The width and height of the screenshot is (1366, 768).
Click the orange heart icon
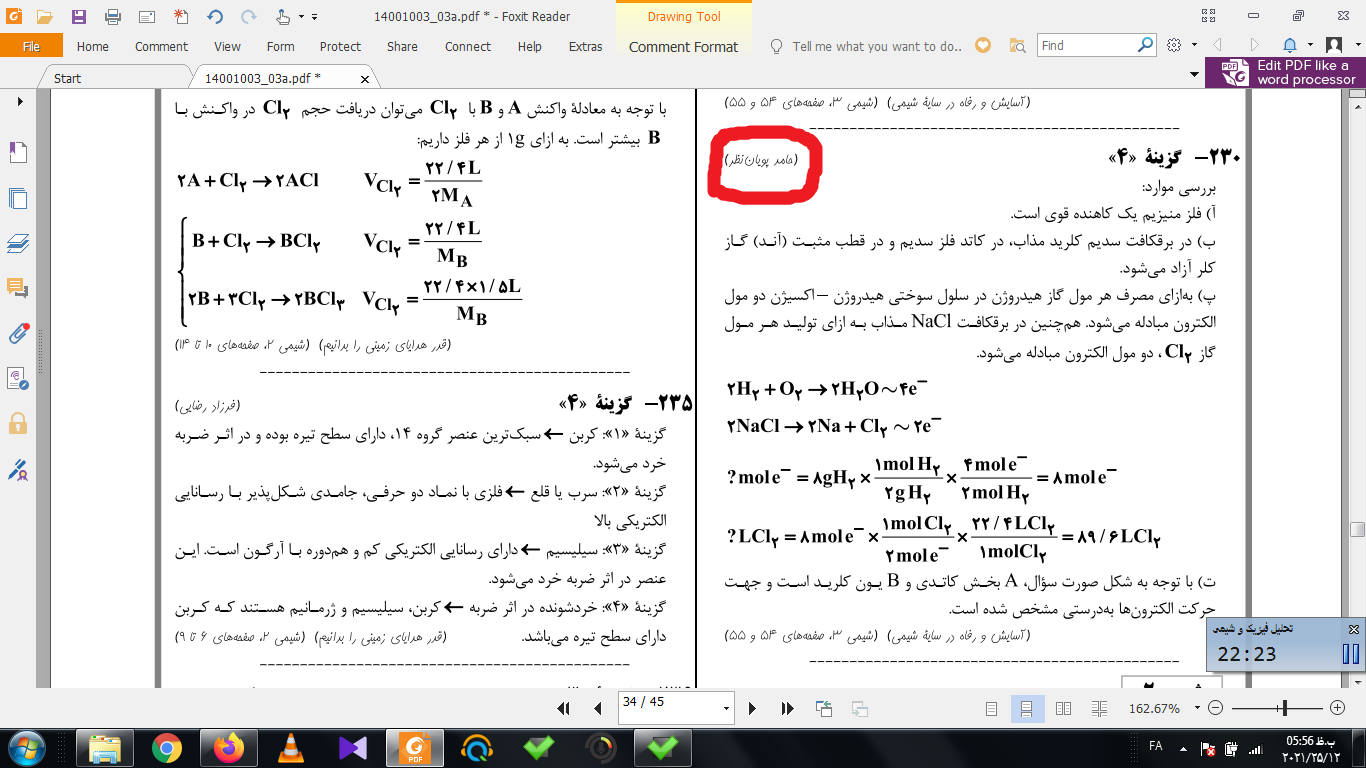coord(983,45)
